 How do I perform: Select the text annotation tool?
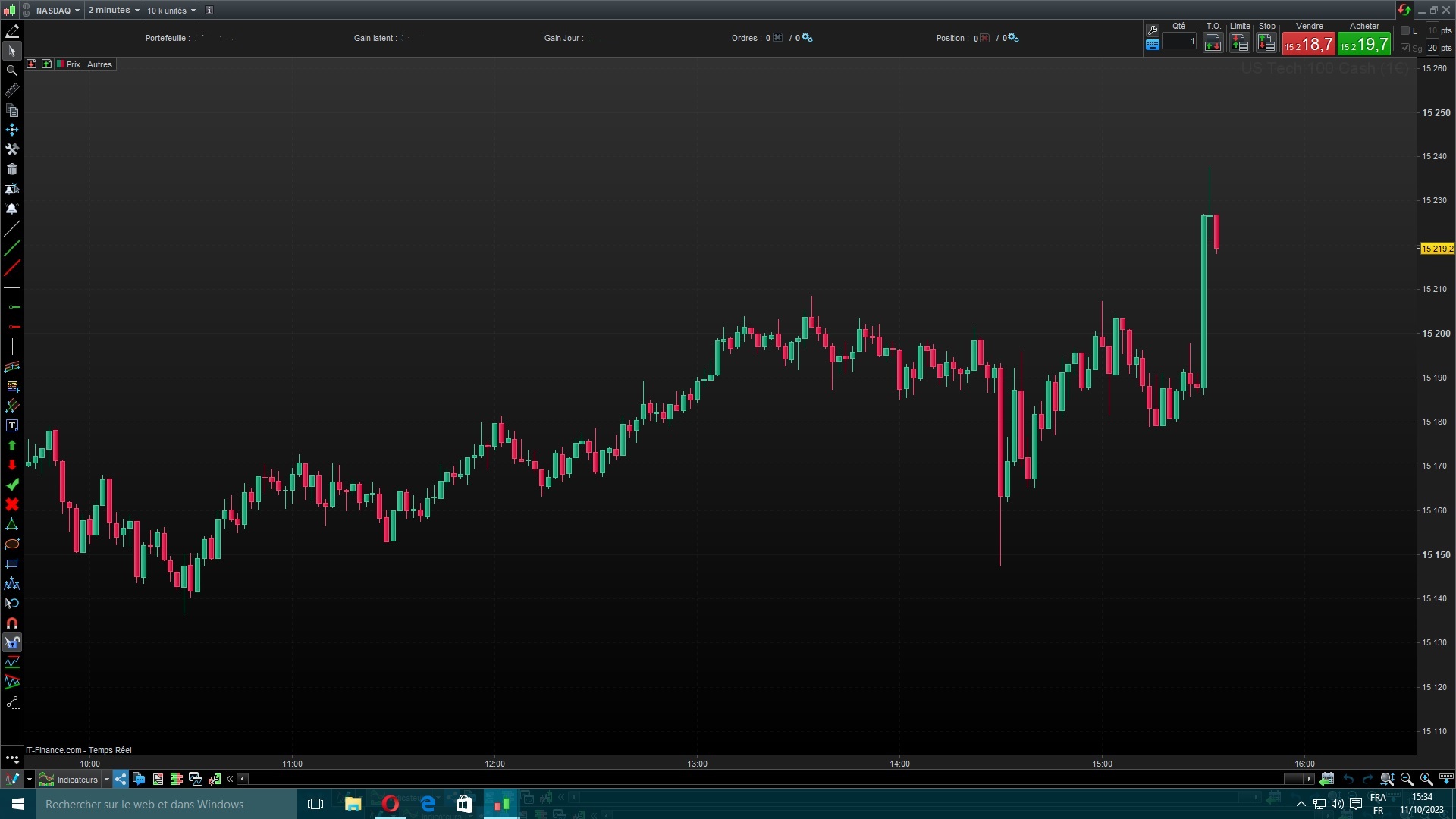point(12,425)
